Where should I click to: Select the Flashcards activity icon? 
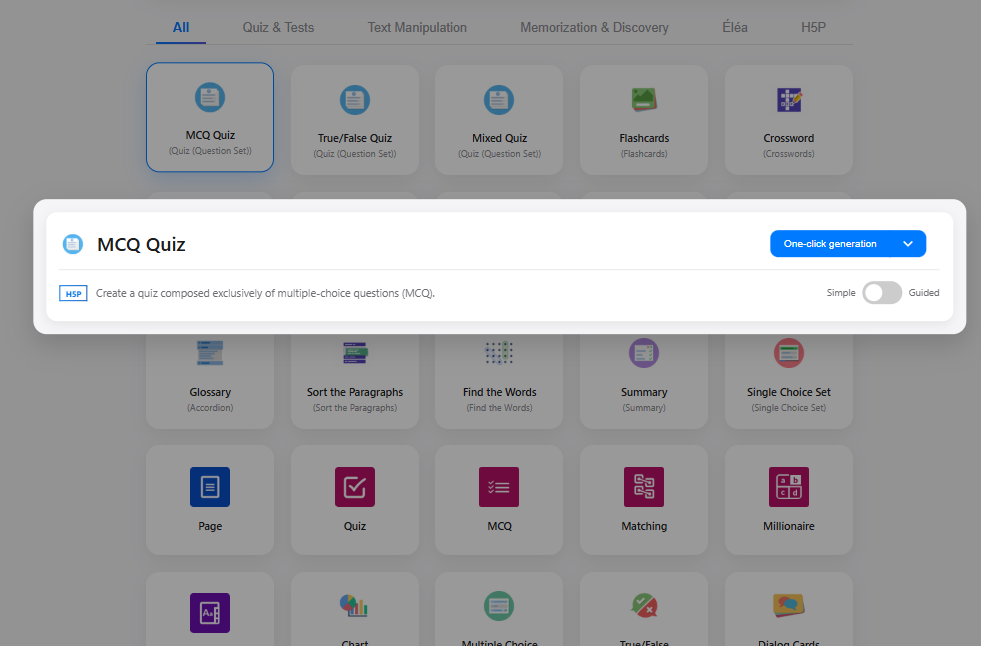[x=643, y=99]
